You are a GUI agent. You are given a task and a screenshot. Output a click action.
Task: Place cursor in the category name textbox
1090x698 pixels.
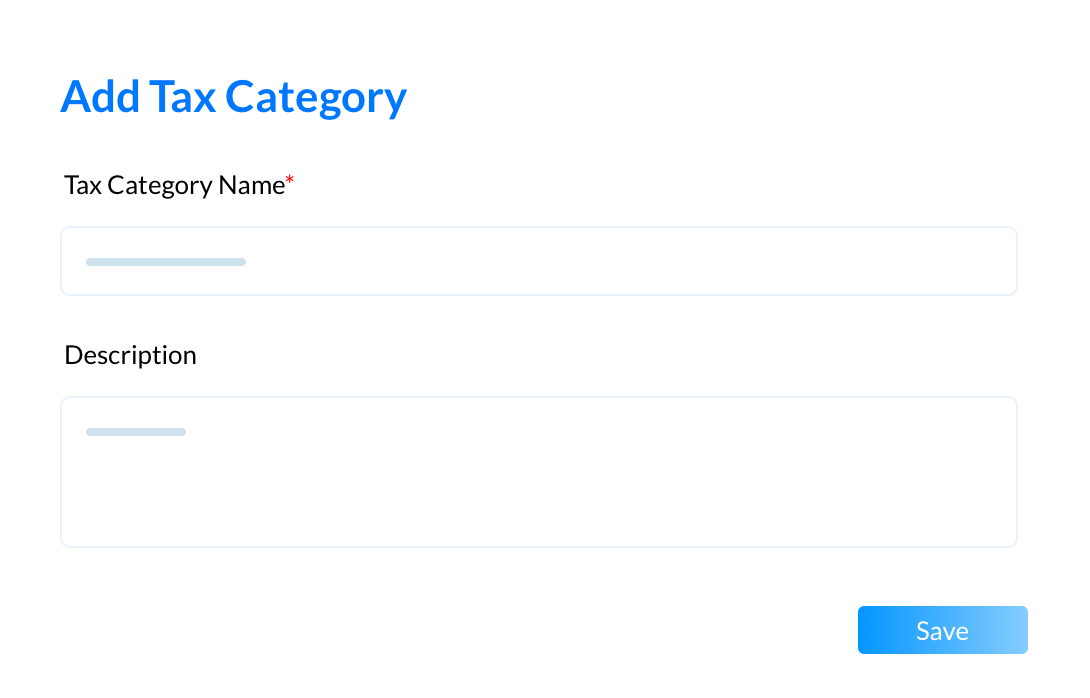[539, 261]
